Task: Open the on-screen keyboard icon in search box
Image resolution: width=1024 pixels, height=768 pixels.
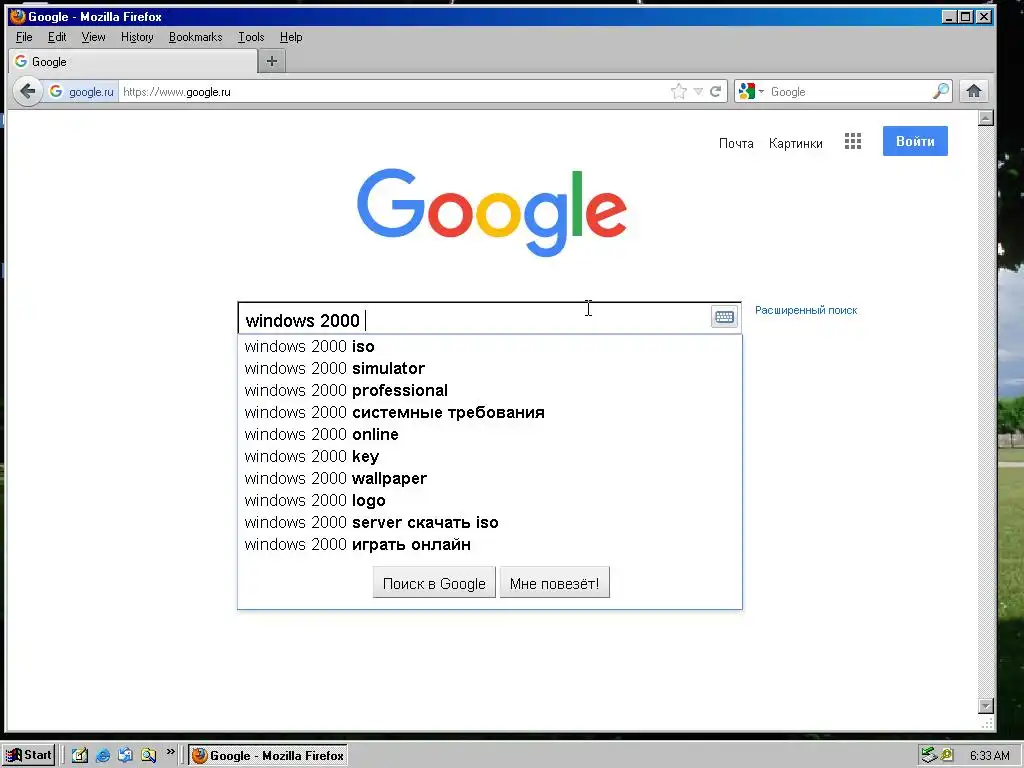Action: [x=724, y=317]
